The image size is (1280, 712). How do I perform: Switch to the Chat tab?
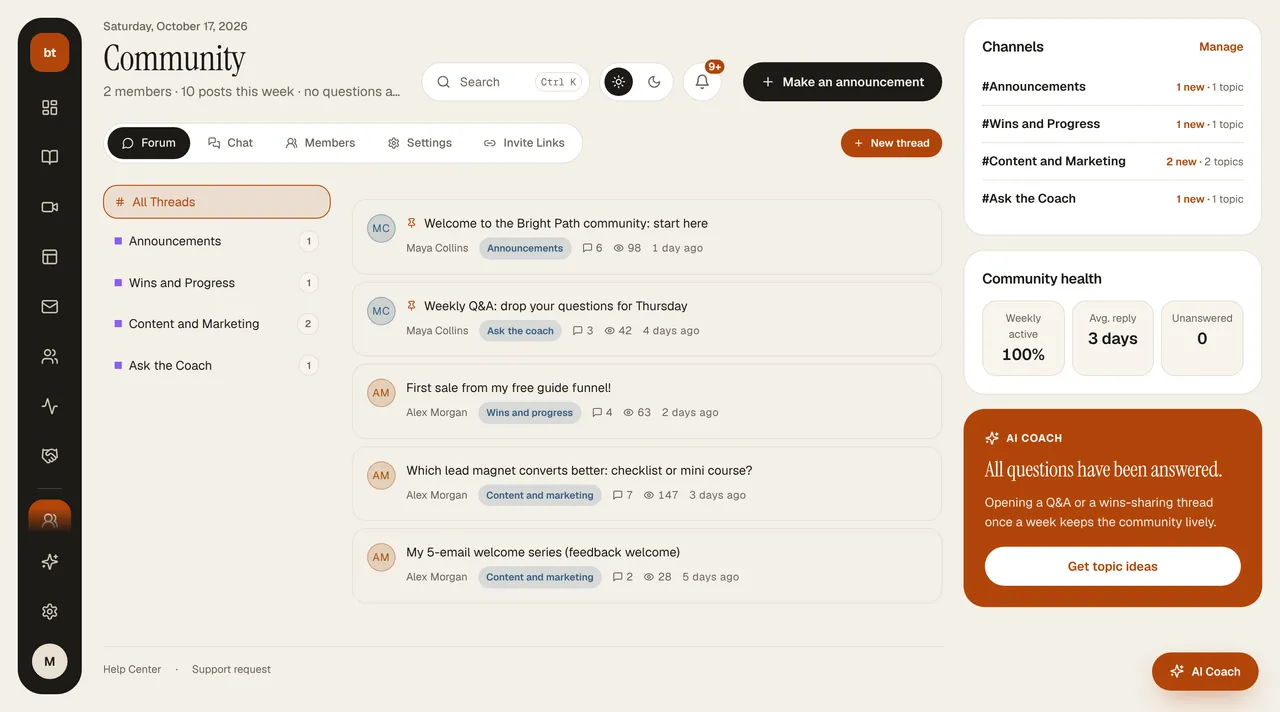230,143
